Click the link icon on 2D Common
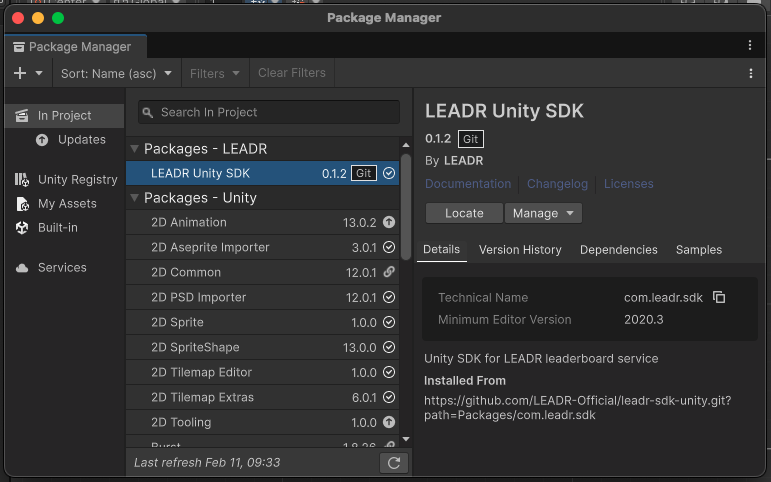Screen dimensions: 771x482 [x=389, y=272]
